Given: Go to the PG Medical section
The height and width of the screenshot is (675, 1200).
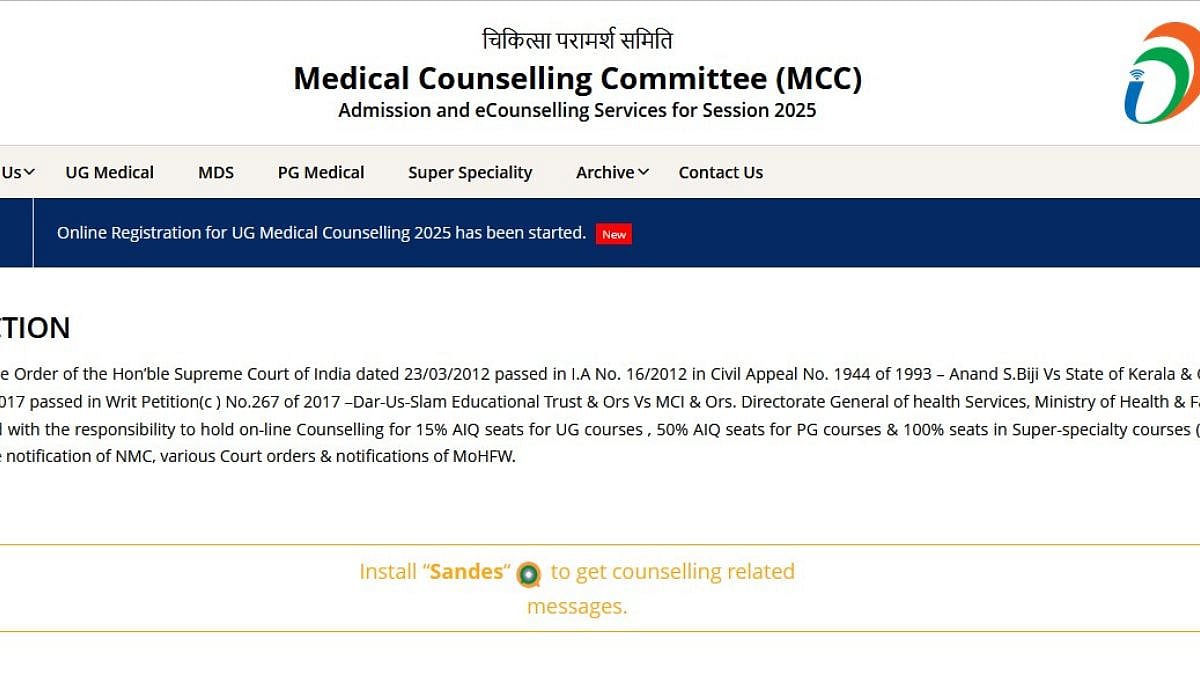Looking at the screenshot, I should pyautogui.click(x=321, y=172).
